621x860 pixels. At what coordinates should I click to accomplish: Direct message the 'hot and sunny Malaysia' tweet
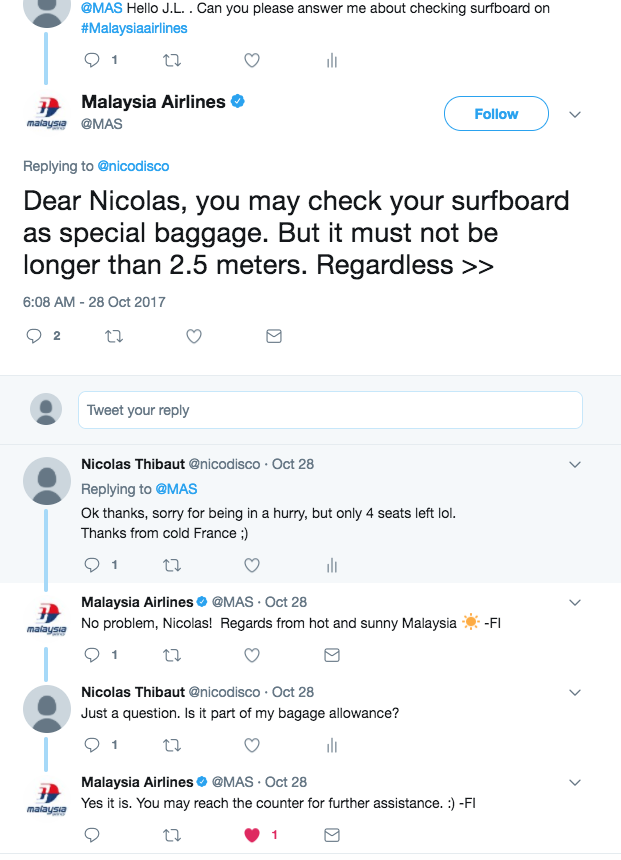tap(332, 655)
